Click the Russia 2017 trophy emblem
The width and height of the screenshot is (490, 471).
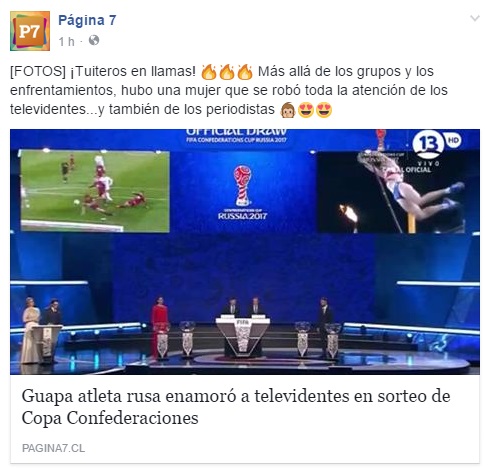(x=243, y=192)
